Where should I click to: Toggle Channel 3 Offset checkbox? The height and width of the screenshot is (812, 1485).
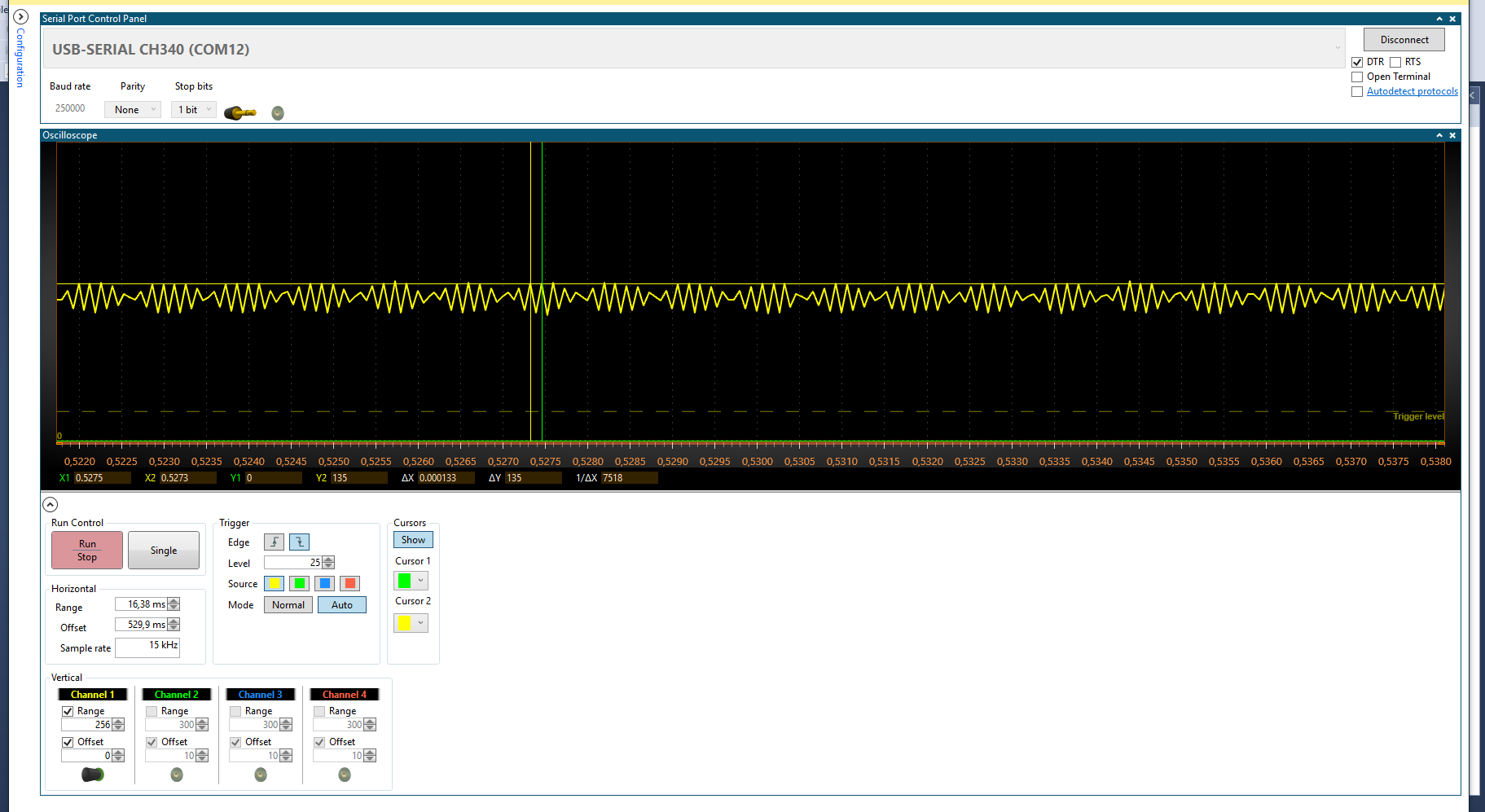[x=235, y=742]
